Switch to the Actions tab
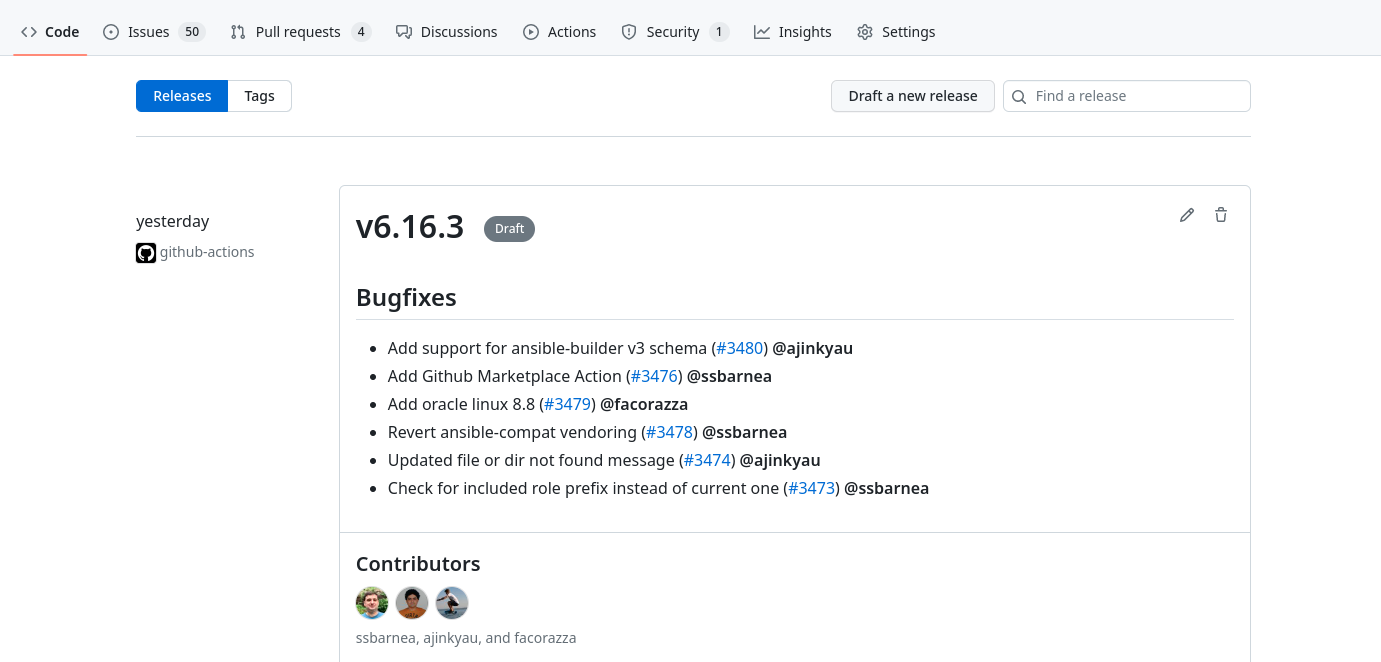Viewport: 1381px width, 662px height. (560, 32)
